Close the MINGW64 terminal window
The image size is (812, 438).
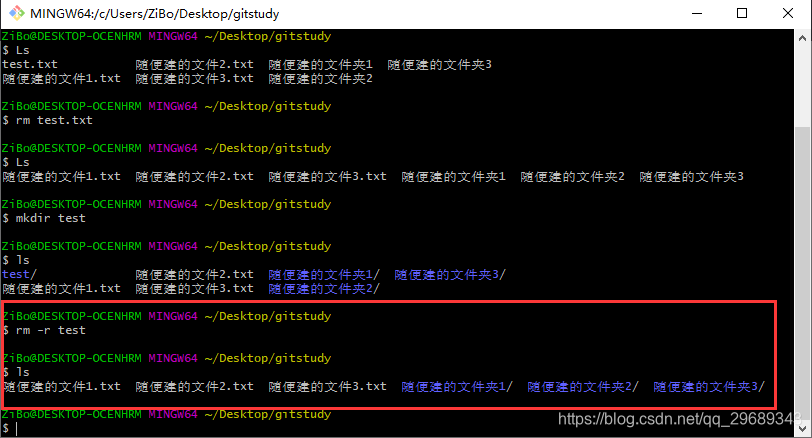[x=788, y=13]
